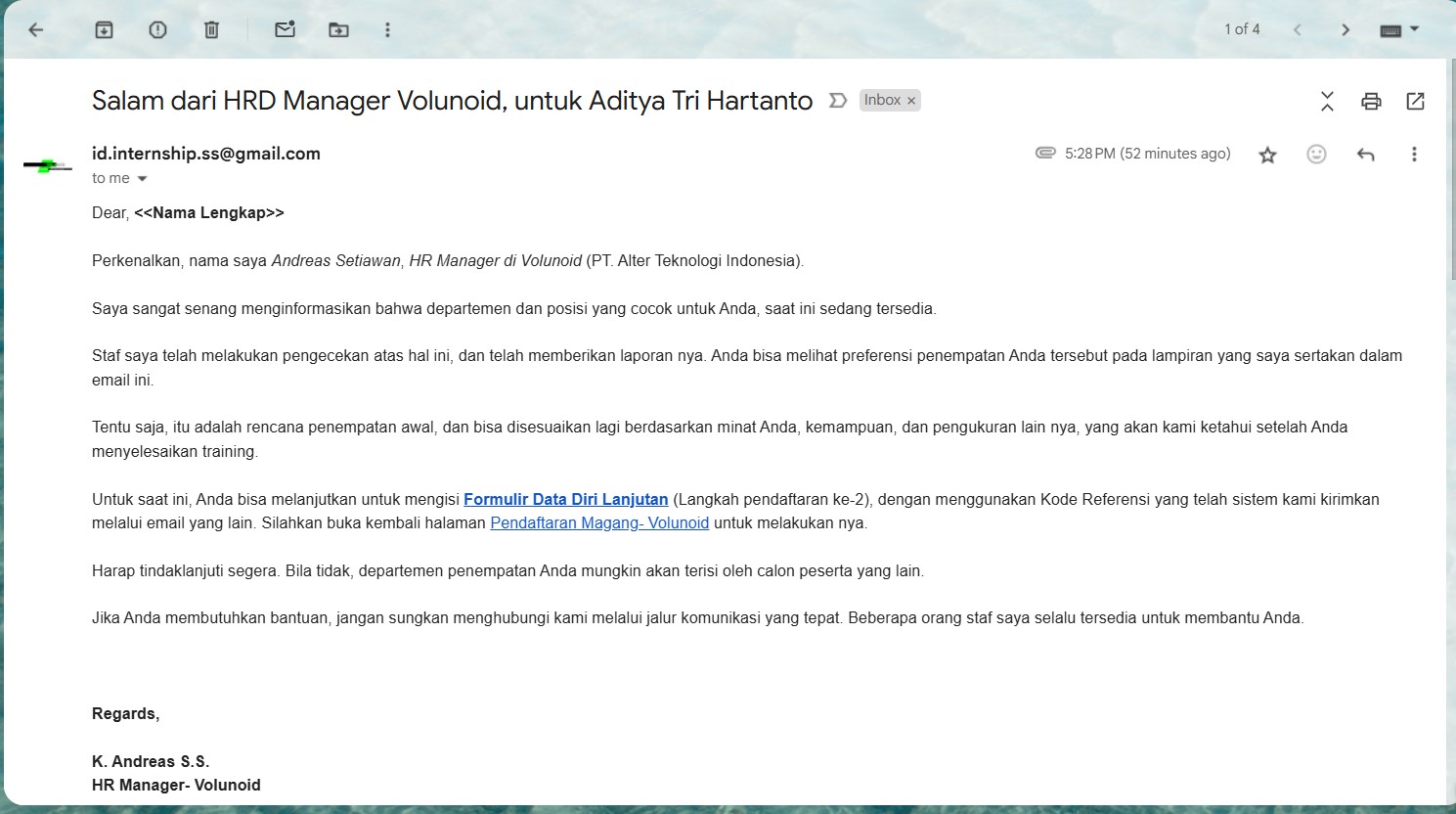Click the Inbox label chip

(882, 100)
